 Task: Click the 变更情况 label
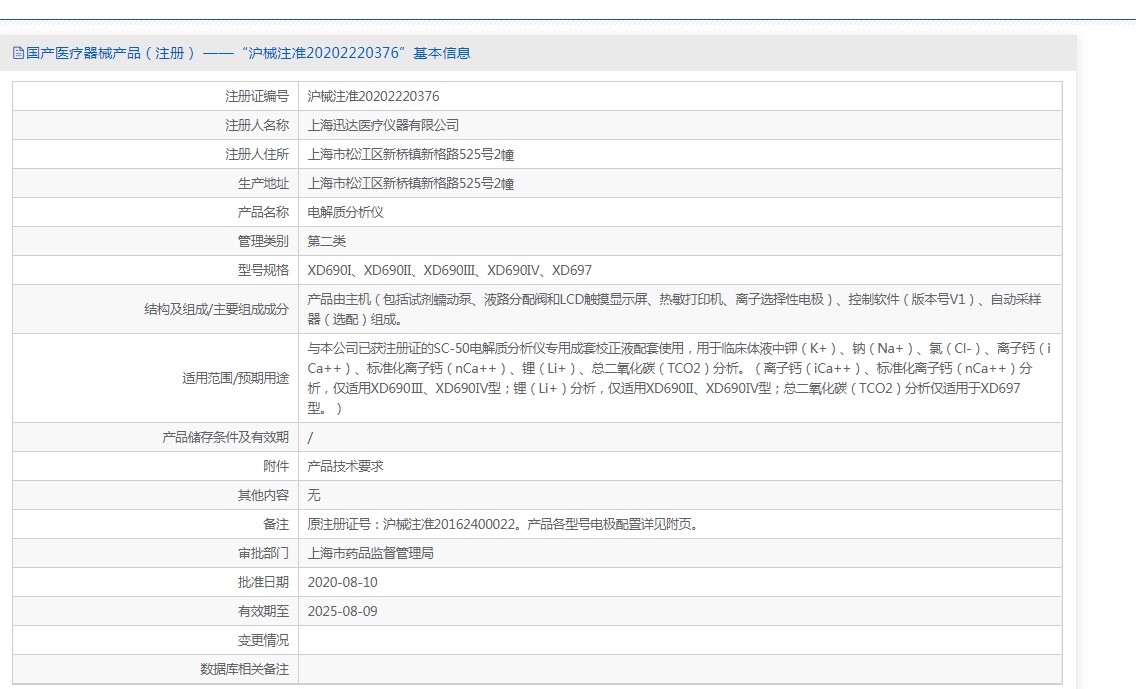(263, 640)
